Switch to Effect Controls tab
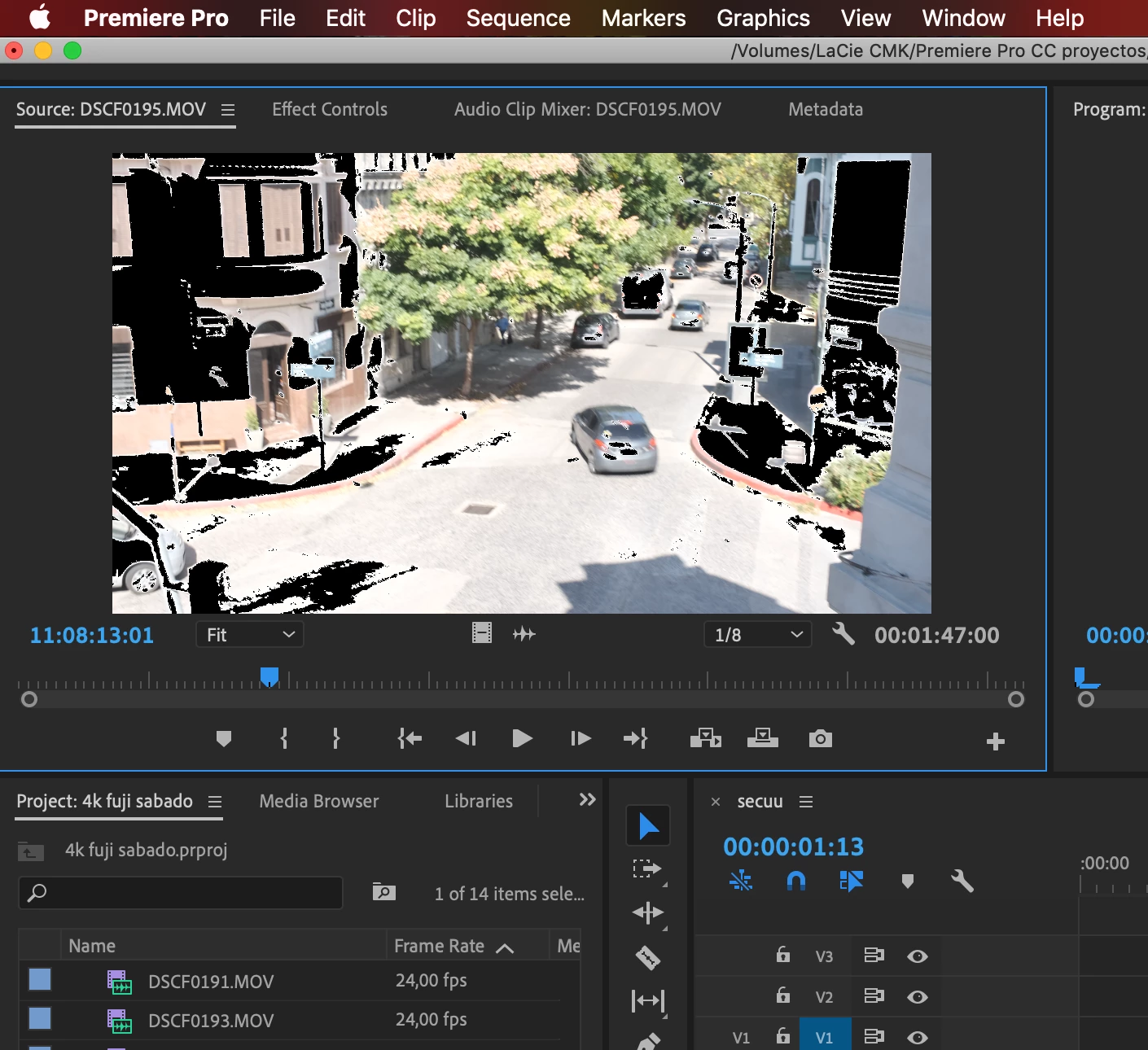Screen dimensions: 1148x1050 click(330, 109)
